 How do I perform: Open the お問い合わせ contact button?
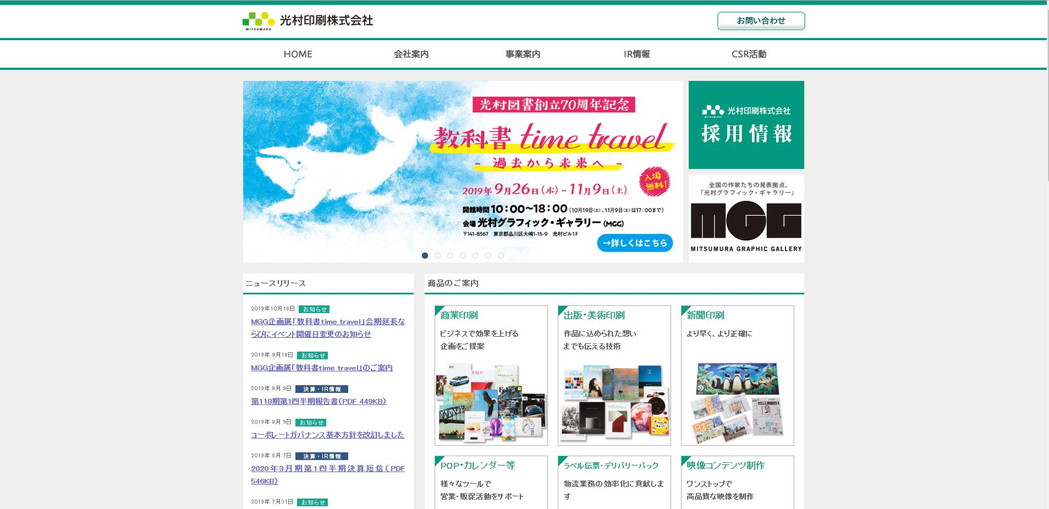point(761,21)
